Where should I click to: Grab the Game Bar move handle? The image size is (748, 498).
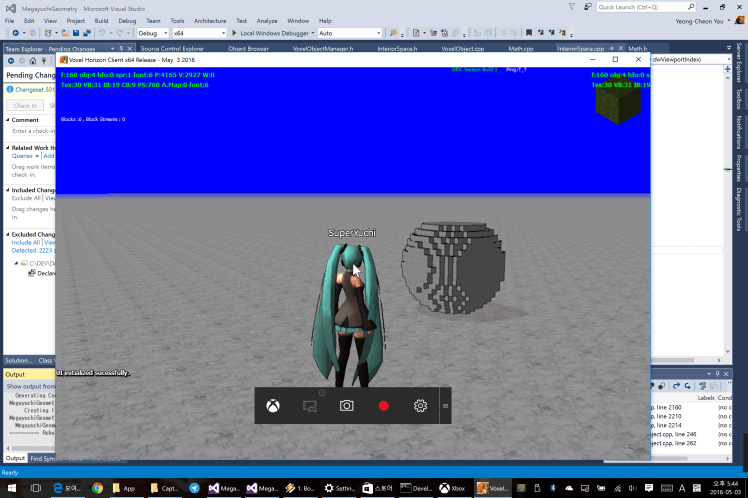tap(445, 406)
